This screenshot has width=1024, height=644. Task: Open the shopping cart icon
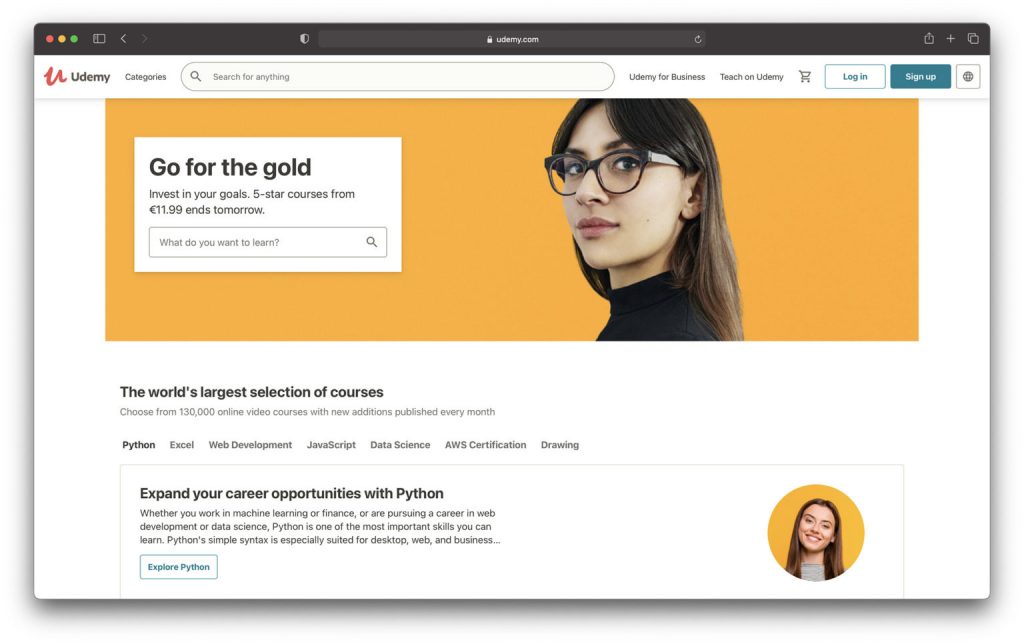click(805, 76)
